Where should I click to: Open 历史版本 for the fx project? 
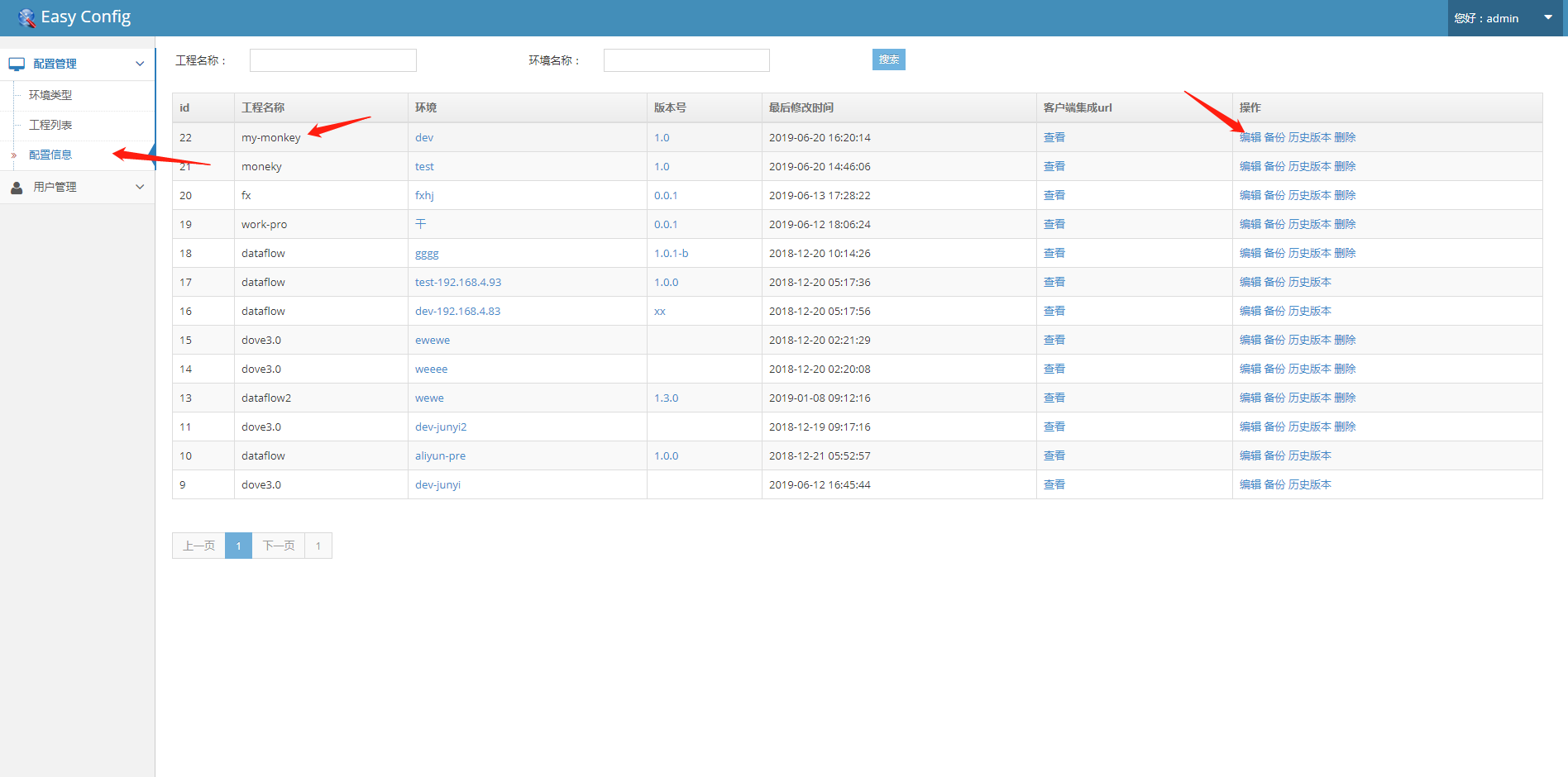1310,195
